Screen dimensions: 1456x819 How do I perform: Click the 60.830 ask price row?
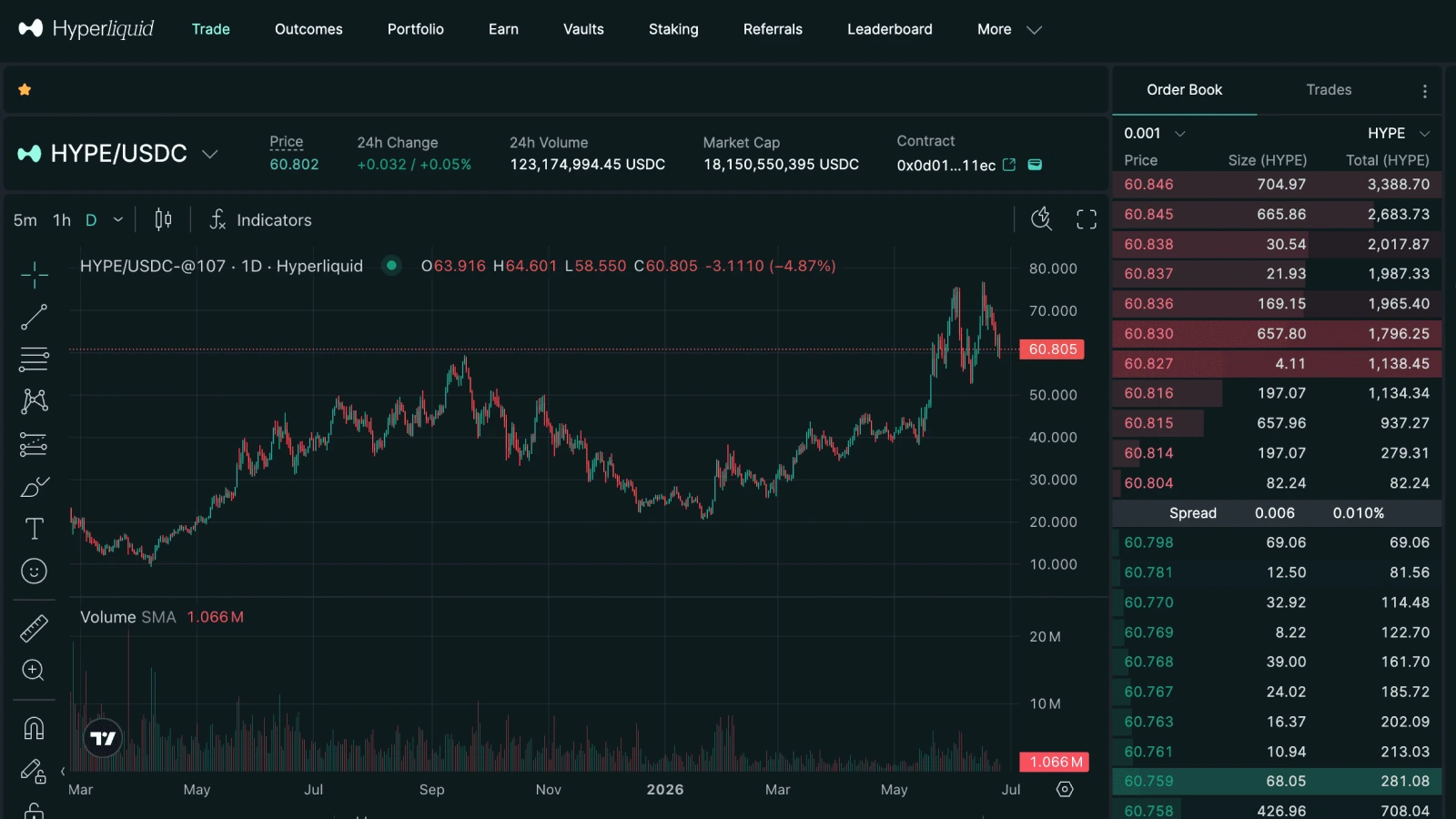pos(1276,334)
